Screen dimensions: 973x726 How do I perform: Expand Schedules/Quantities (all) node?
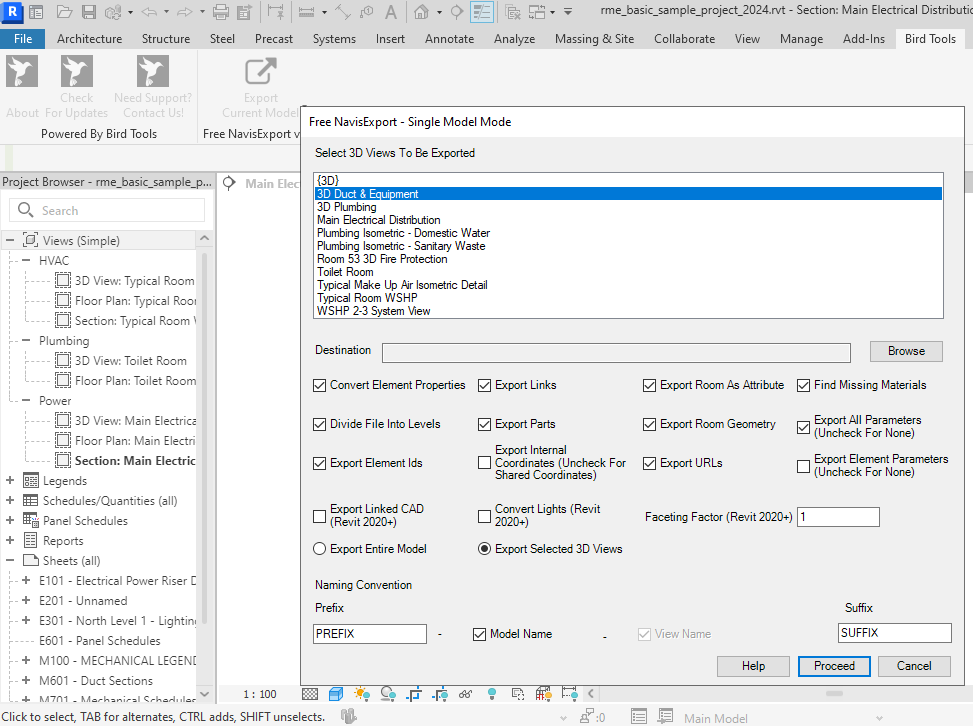(x=10, y=501)
